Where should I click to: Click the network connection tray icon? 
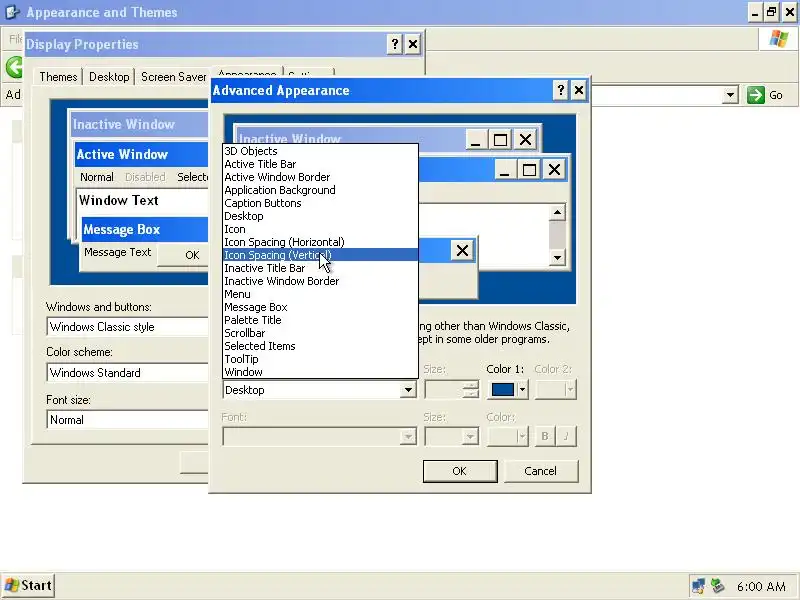[697, 586]
